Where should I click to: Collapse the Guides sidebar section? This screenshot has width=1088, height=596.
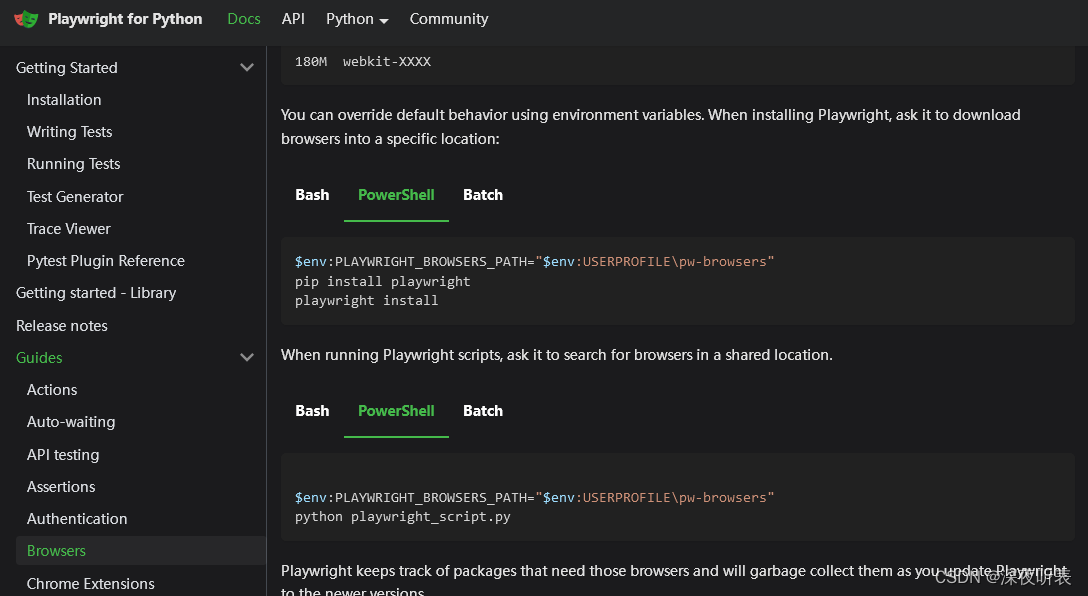247,358
